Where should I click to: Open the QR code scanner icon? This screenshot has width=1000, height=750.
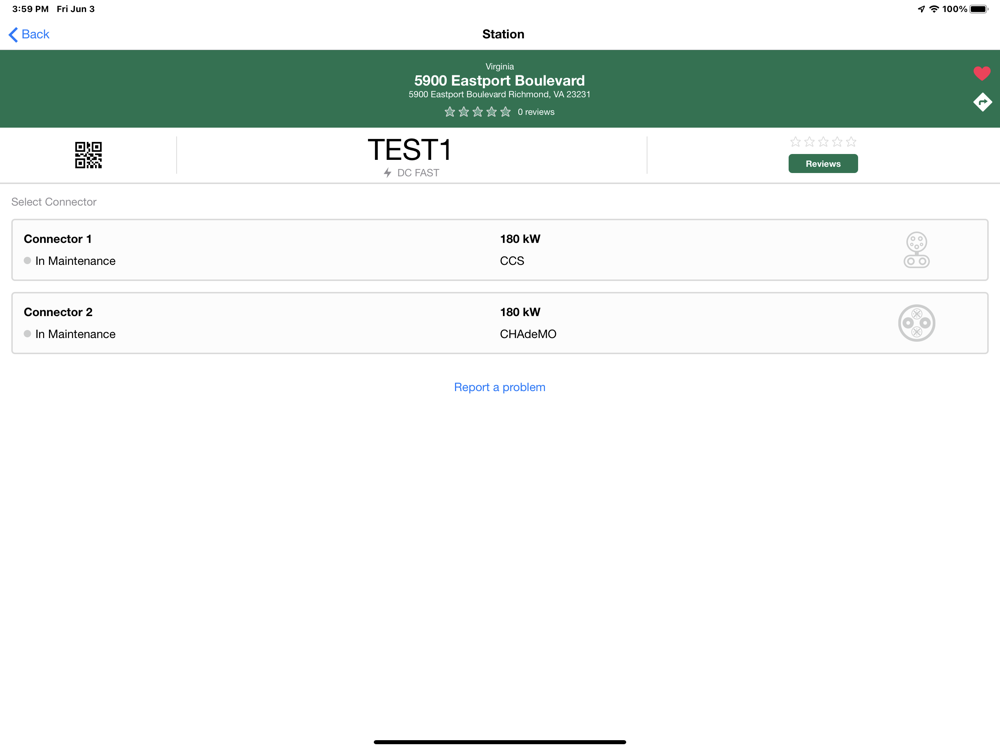point(88,155)
